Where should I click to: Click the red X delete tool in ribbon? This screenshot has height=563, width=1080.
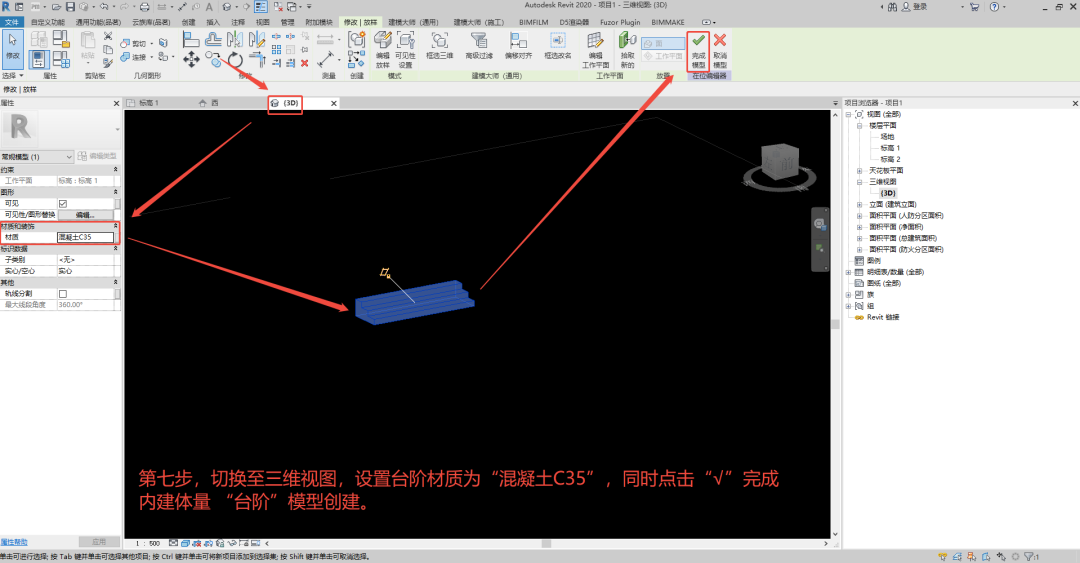(304, 63)
